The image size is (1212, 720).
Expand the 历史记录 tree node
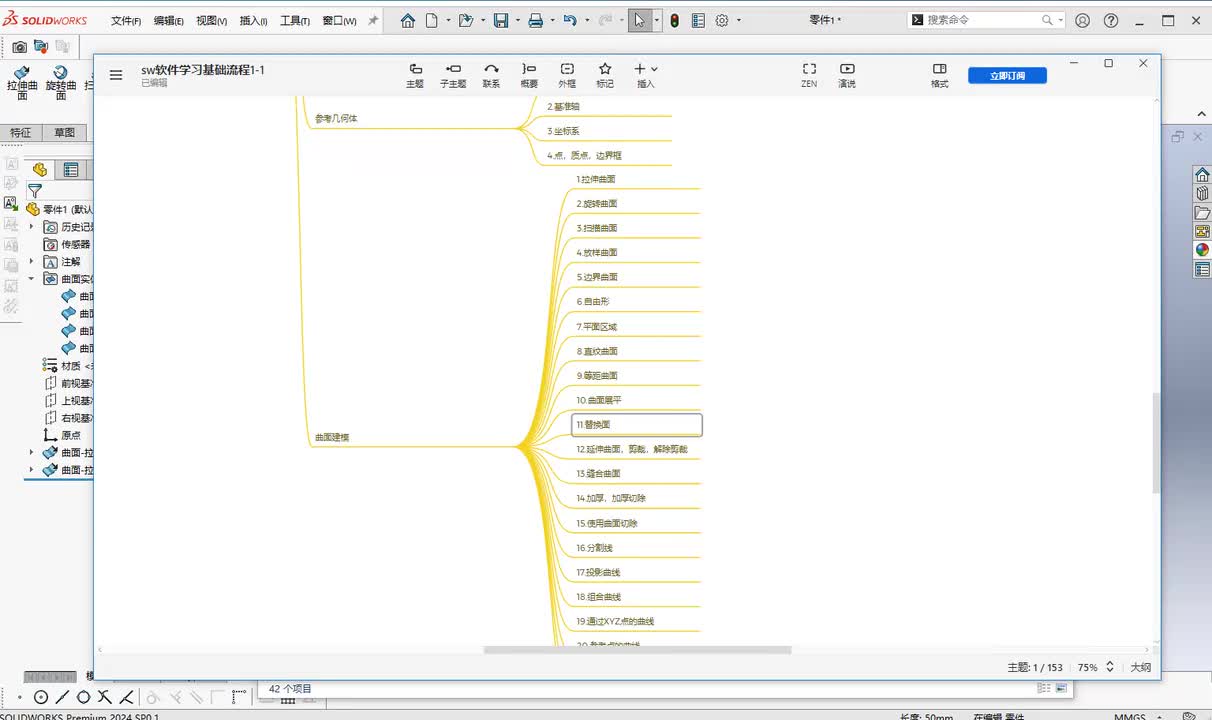(31, 227)
